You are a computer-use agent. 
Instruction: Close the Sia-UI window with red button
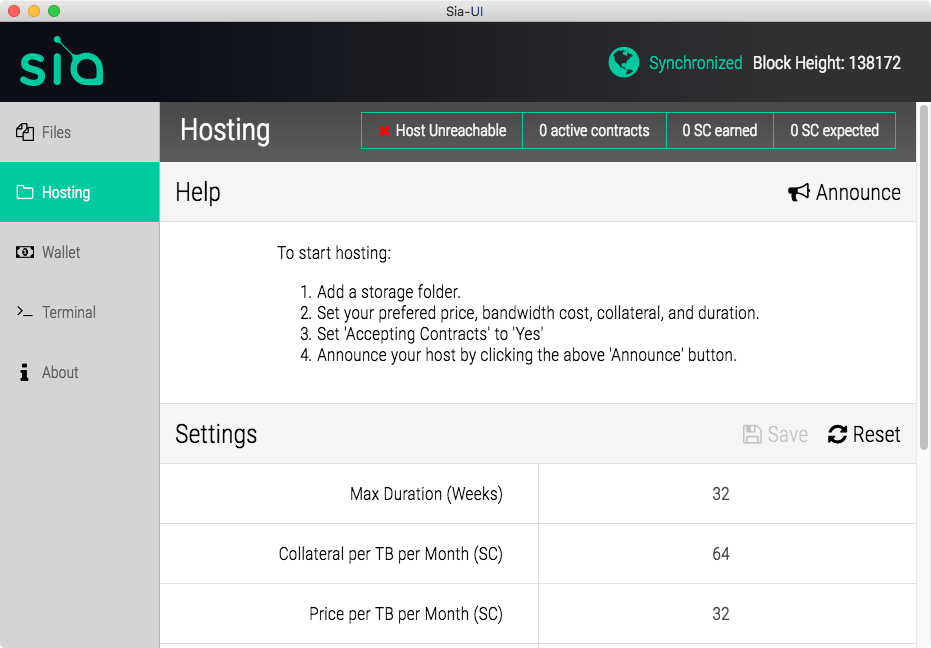click(x=14, y=11)
